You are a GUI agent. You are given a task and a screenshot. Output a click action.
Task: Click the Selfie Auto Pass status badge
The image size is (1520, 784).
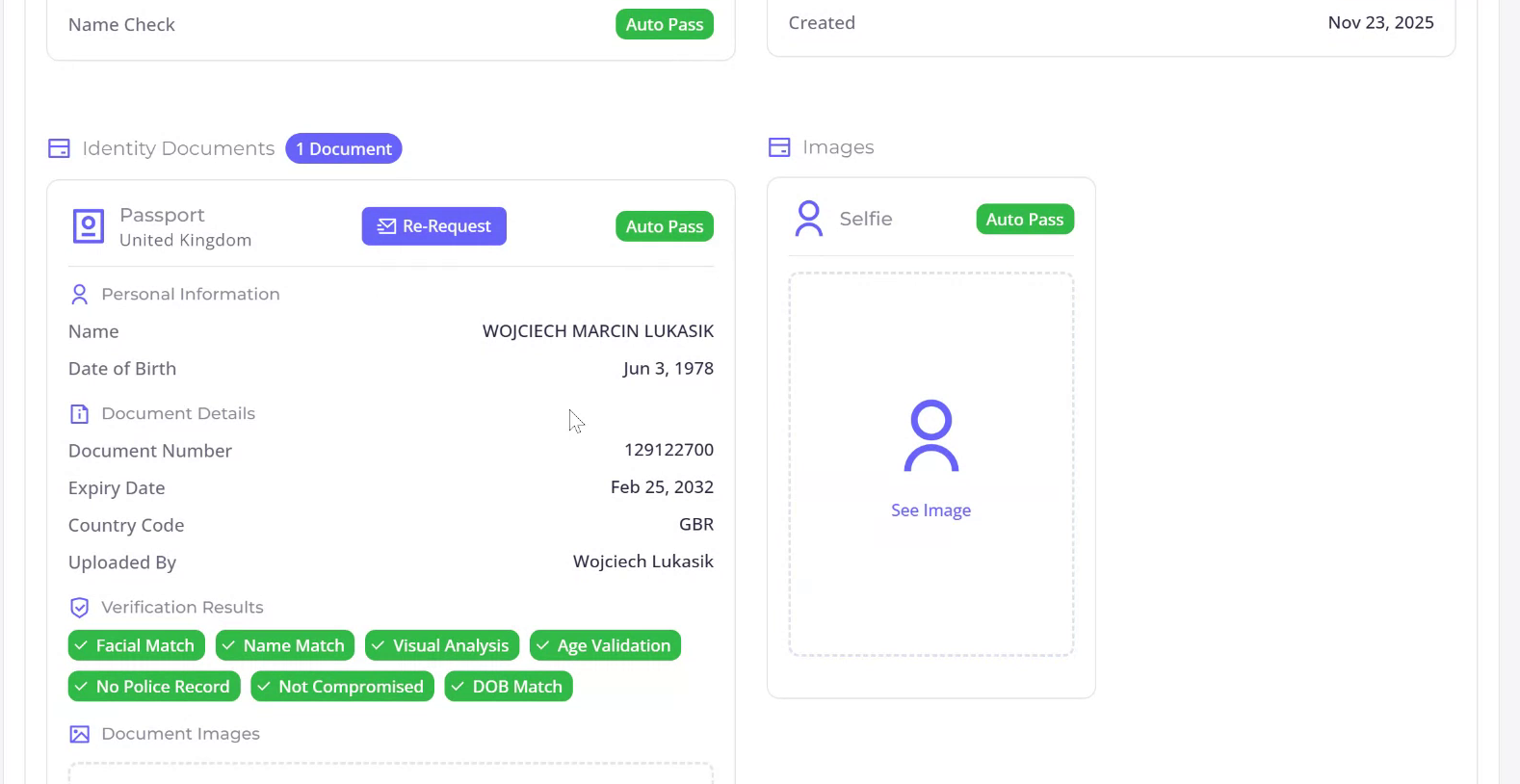(1025, 220)
